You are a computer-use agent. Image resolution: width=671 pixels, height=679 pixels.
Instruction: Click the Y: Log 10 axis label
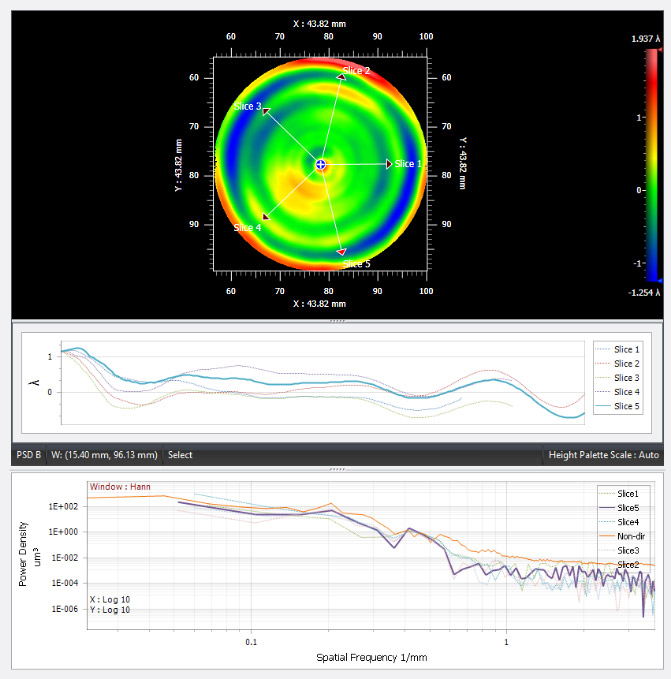(x=110, y=611)
